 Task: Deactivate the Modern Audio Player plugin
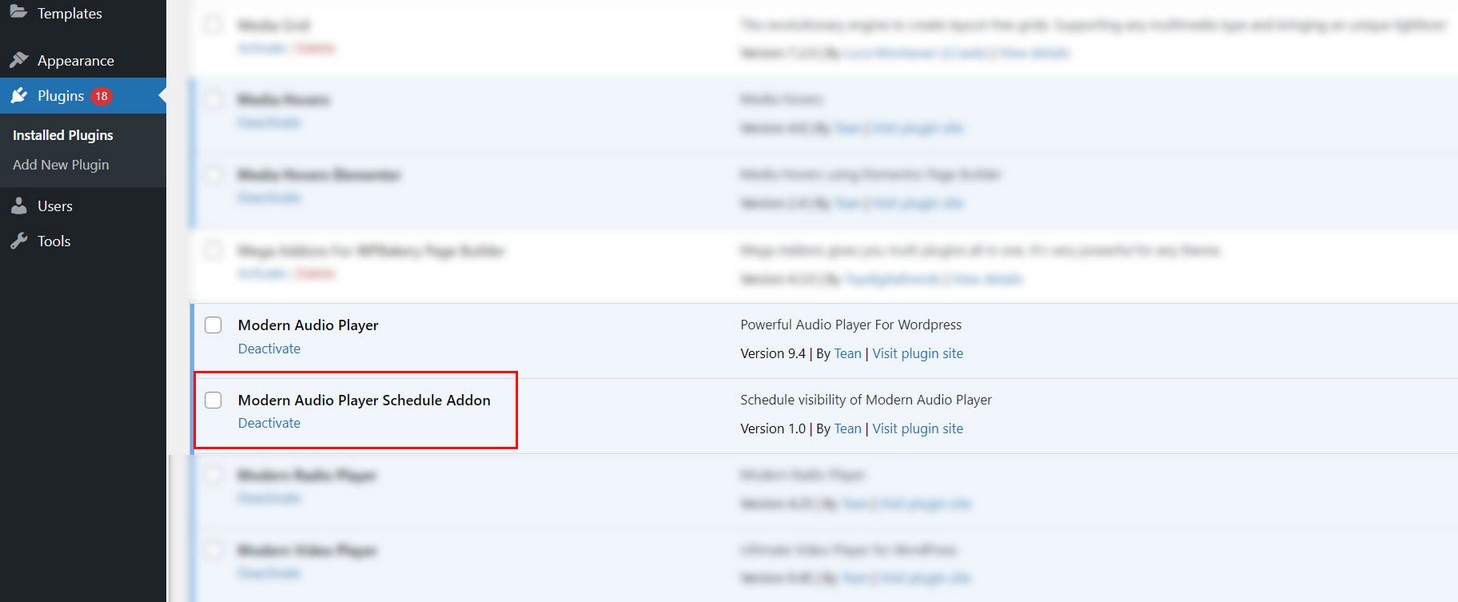pyautogui.click(x=269, y=349)
